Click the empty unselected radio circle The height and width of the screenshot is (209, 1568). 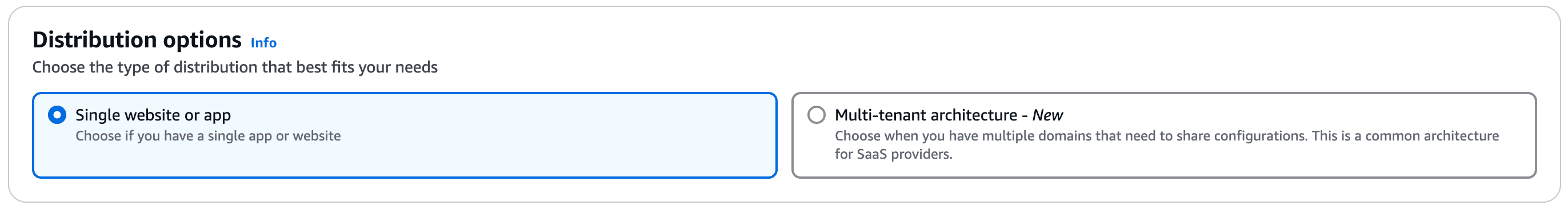[x=816, y=115]
